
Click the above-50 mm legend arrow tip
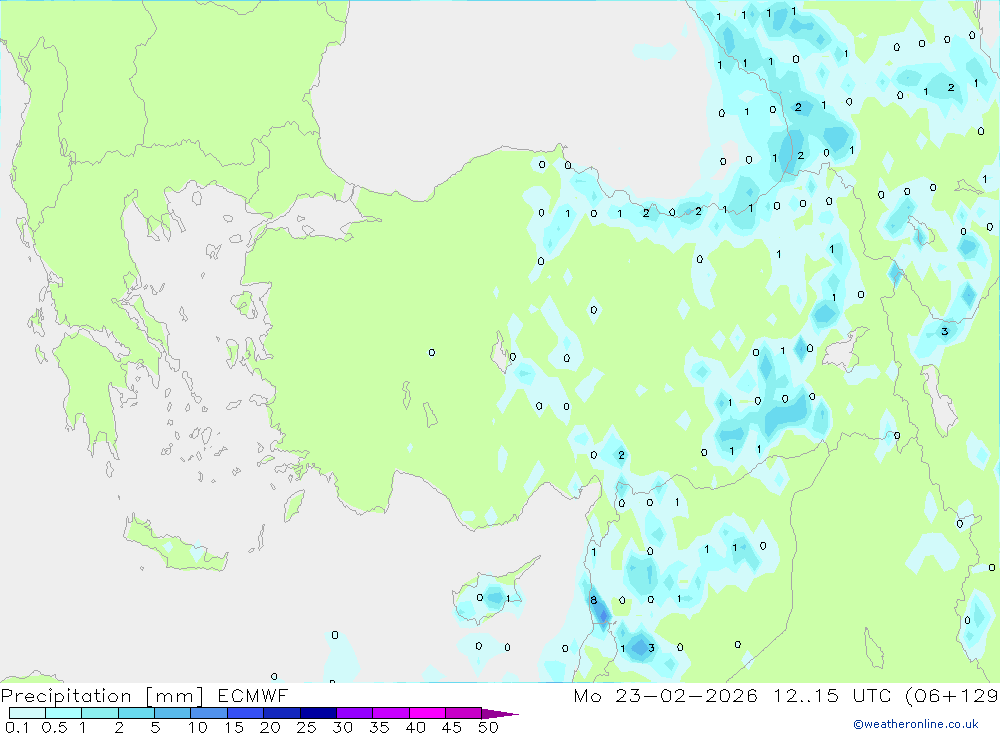point(500,714)
